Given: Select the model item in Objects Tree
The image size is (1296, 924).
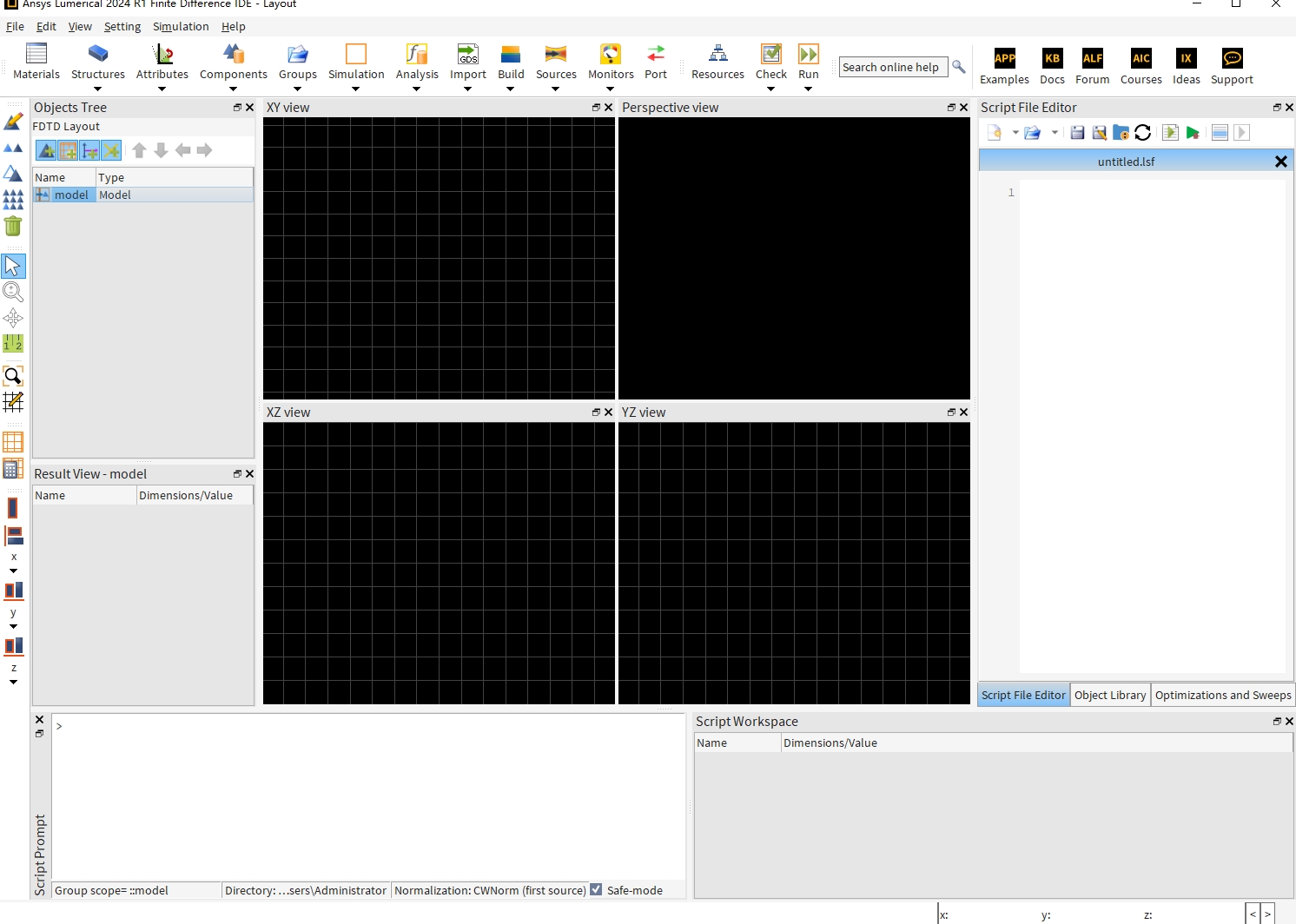Looking at the screenshot, I should [x=71, y=195].
